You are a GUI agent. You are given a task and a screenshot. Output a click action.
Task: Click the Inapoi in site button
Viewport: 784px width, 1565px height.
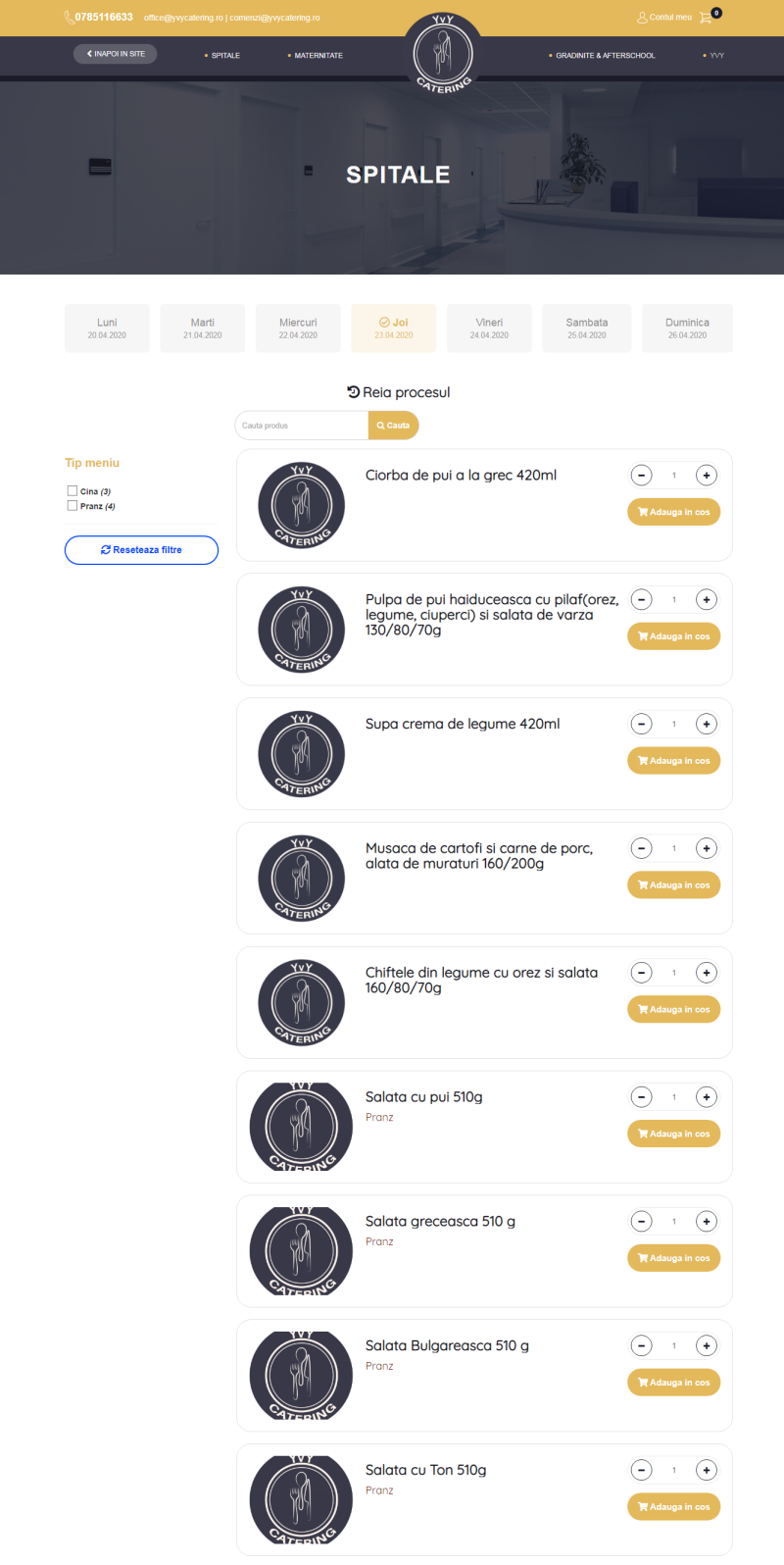coord(116,54)
